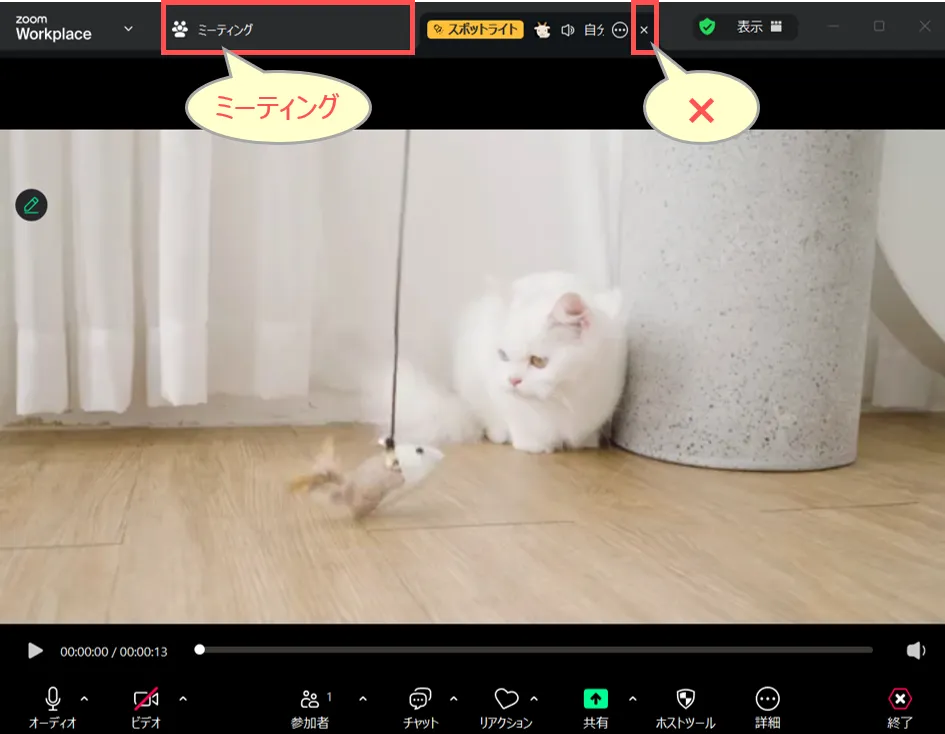Open the More details menu icon
Viewport: 945px width, 734px height.
[767, 699]
